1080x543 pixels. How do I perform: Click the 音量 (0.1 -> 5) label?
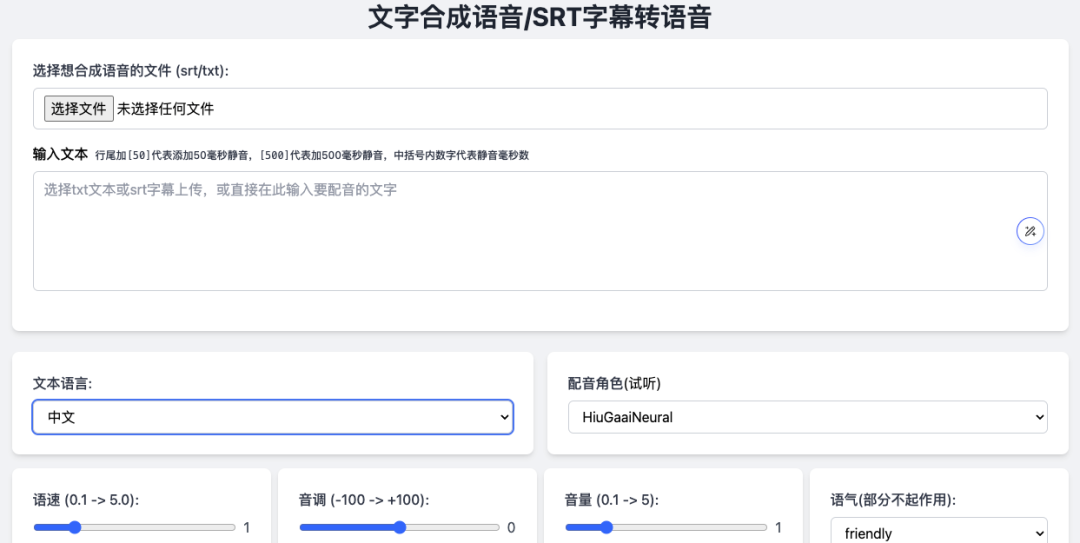pos(612,500)
